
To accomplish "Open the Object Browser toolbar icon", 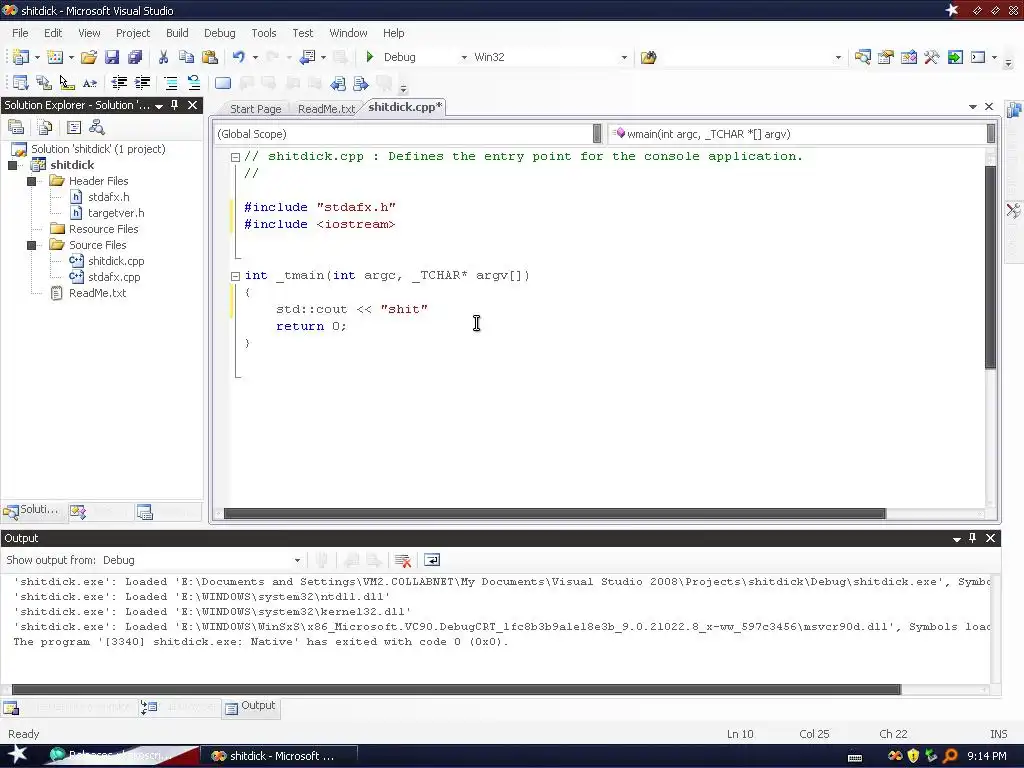I will point(908,57).
